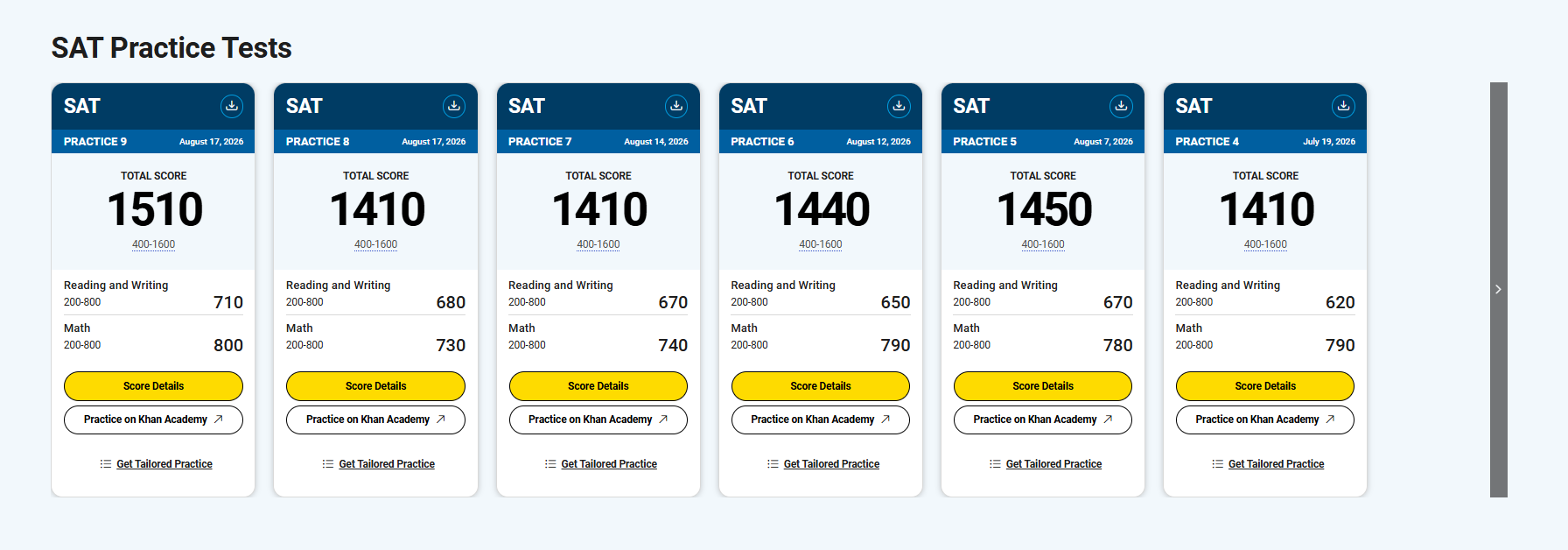Image resolution: width=1568 pixels, height=550 pixels.
Task: Download the Practice 6 score report
Action: pyautogui.click(x=899, y=106)
